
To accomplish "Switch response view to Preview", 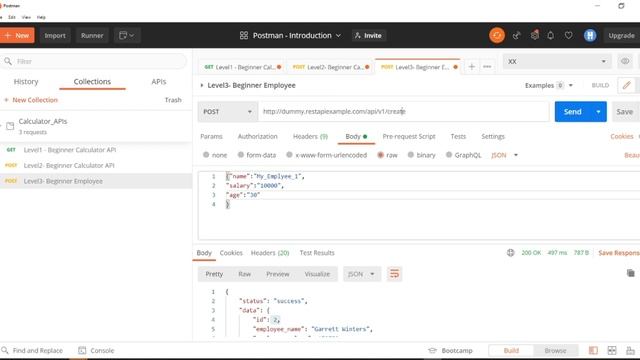I will point(278,274).
